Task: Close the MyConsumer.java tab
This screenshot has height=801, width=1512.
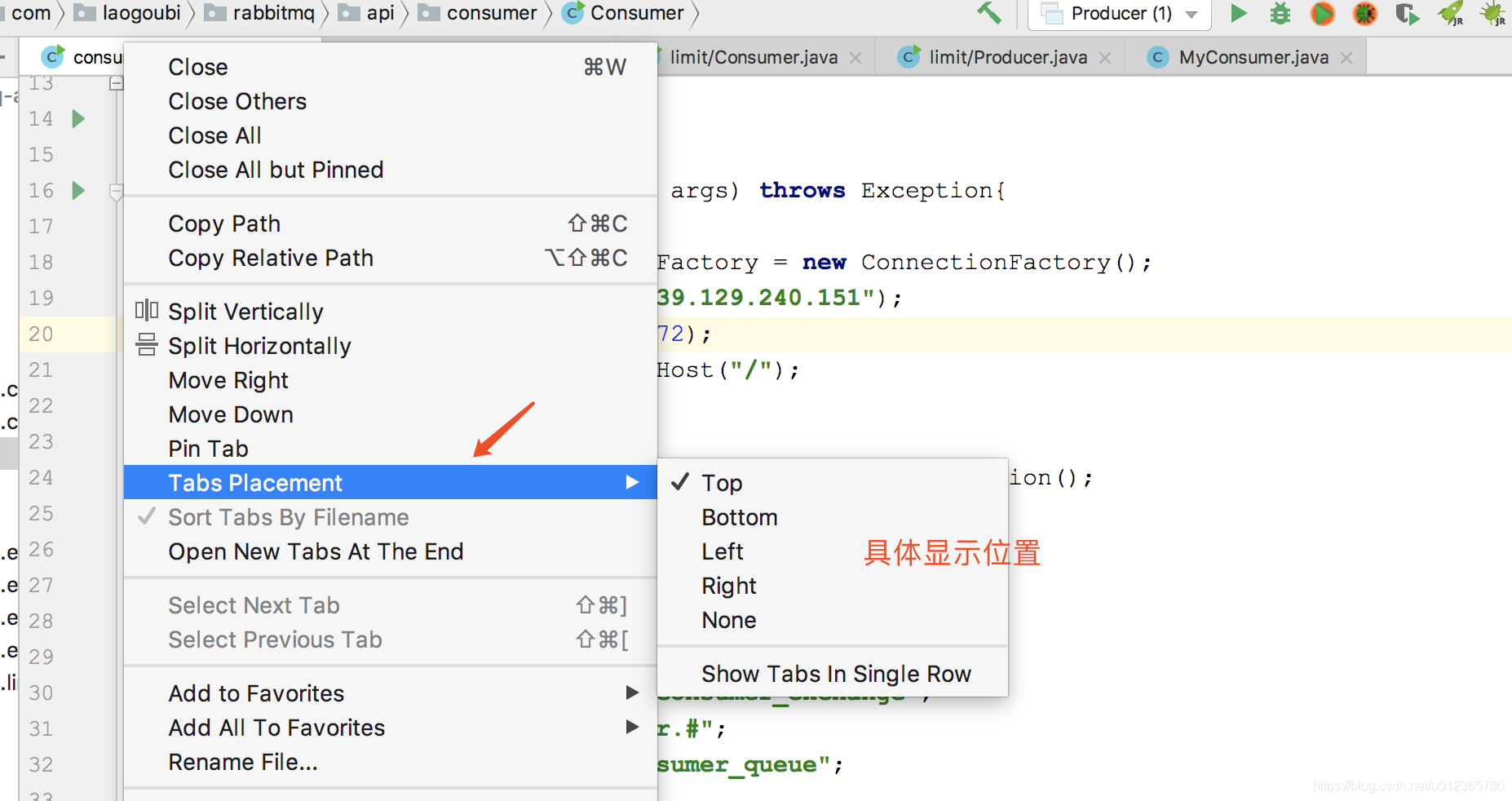Action: click(1346, 58)
